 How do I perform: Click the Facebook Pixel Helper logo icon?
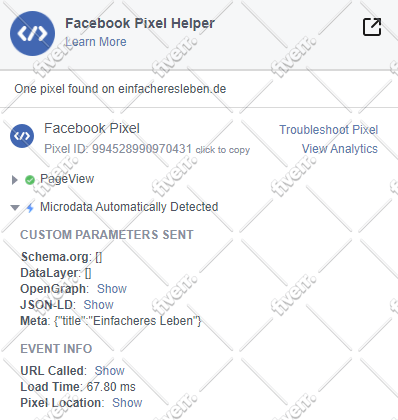pyautogui.click(x=32, y=33)
